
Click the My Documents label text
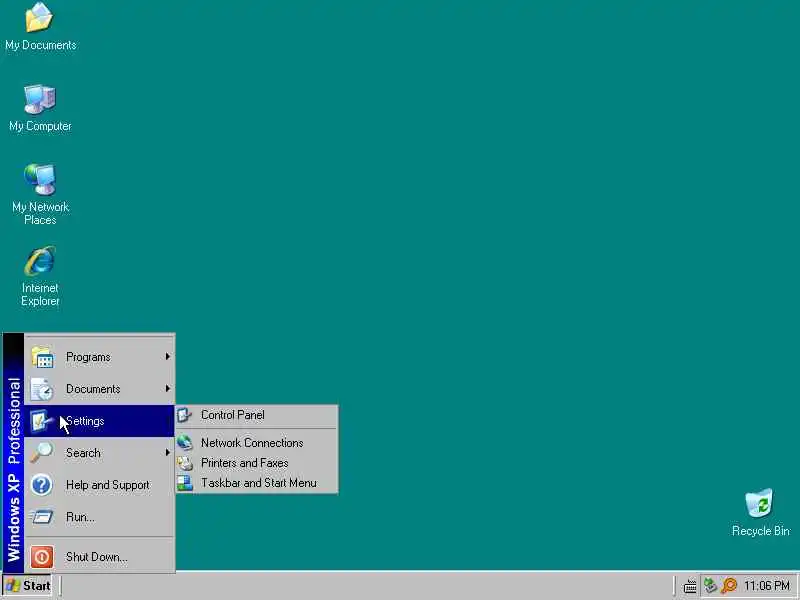coord(41,45)
